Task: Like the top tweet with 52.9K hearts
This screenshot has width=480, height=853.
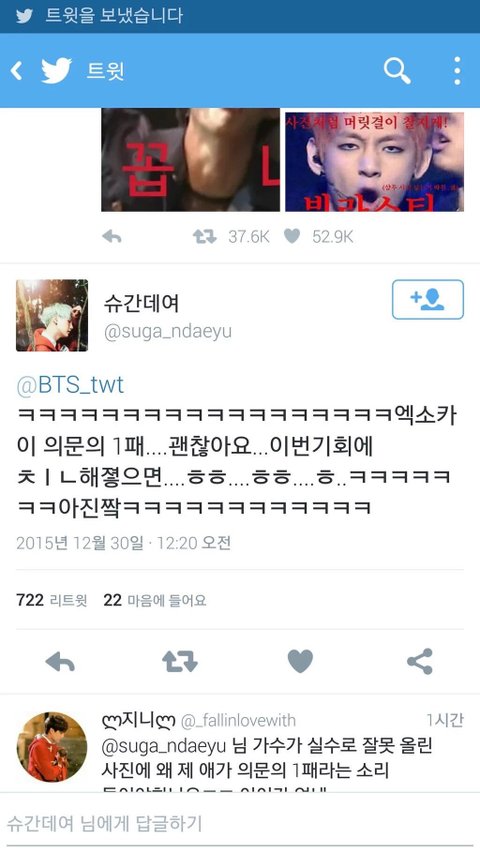Action: click(x=292, y=236)
